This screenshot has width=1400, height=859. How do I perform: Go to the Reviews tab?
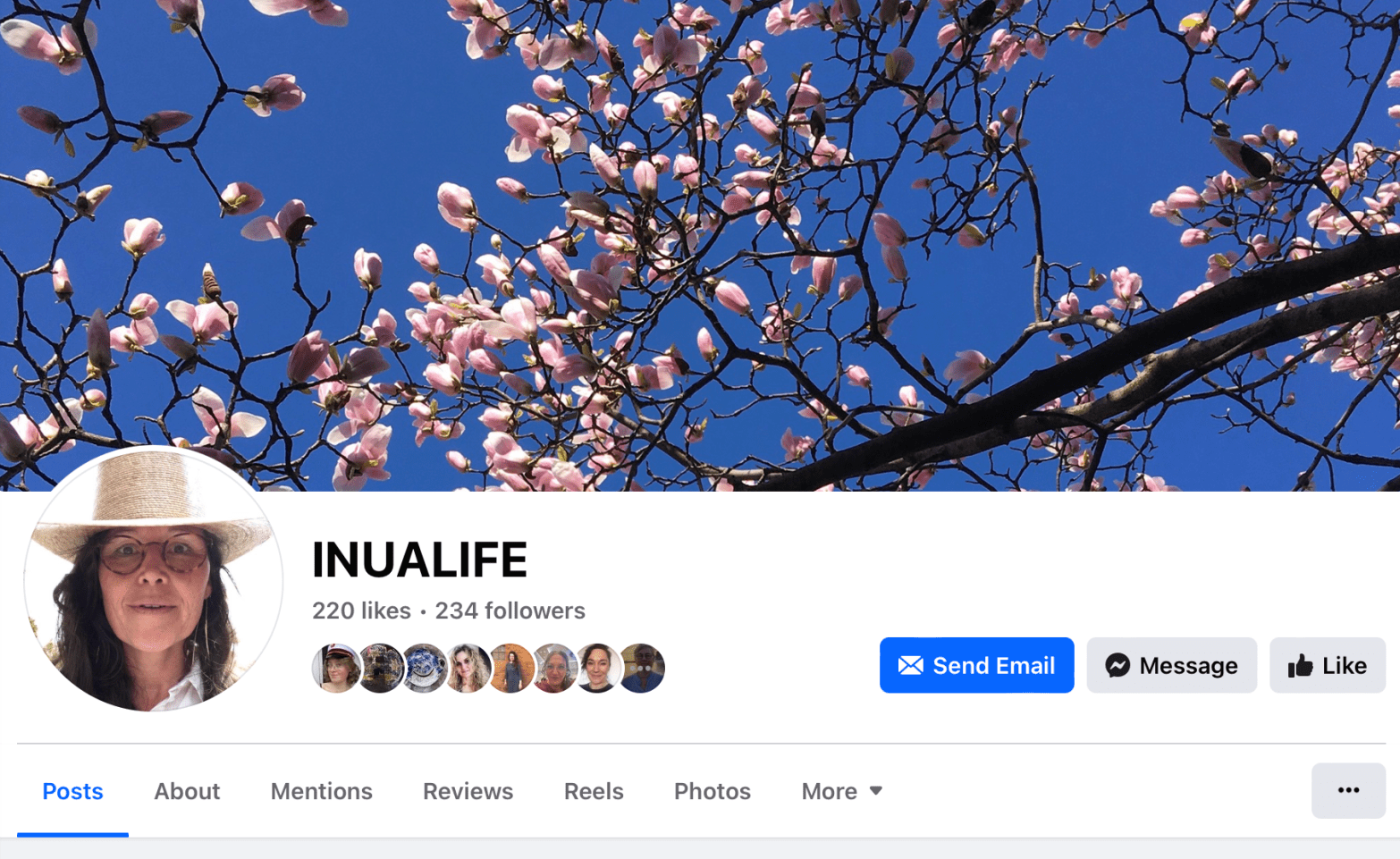click(468, 791)
